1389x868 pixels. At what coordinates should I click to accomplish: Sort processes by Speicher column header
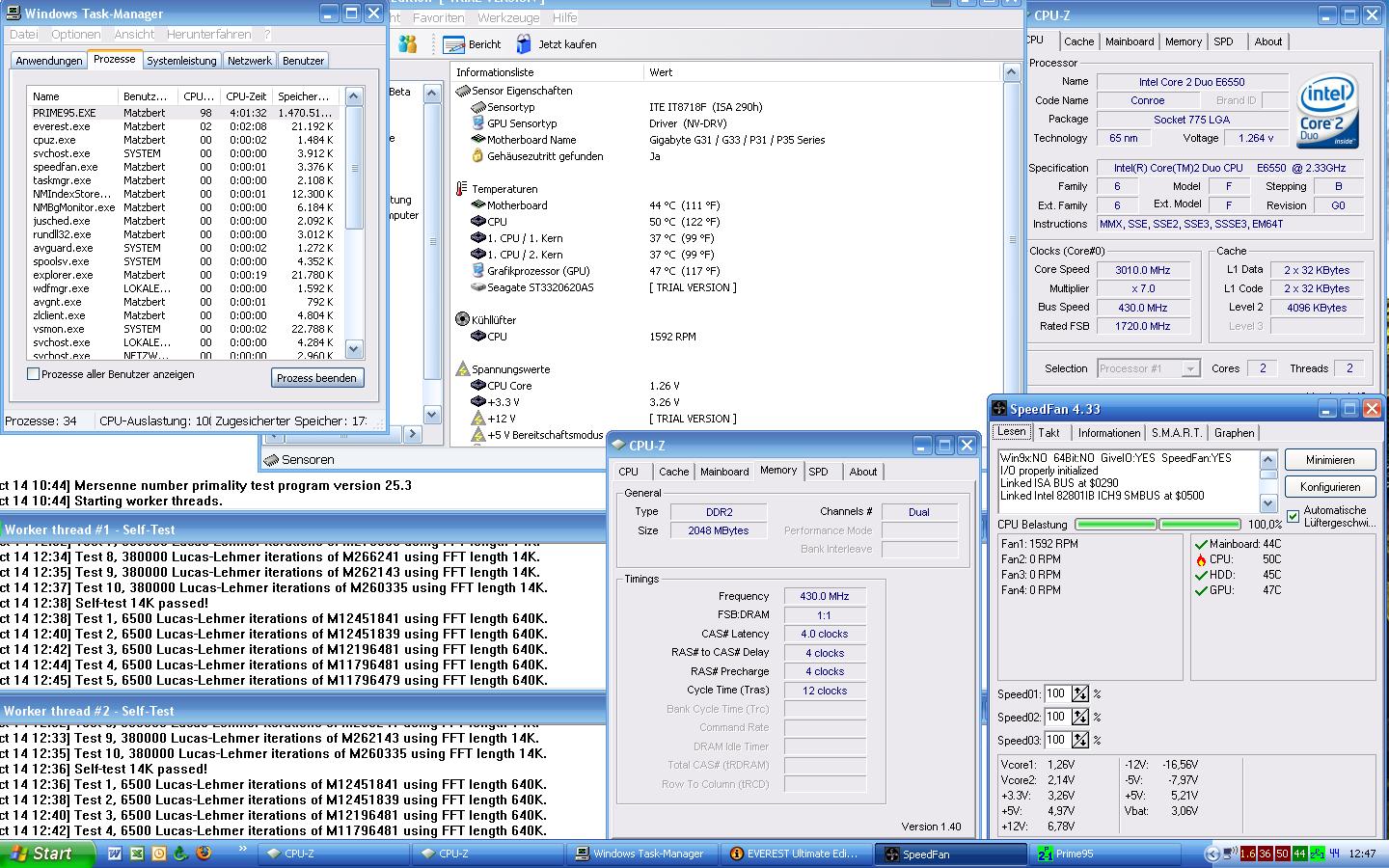click(x=305, y=96)
